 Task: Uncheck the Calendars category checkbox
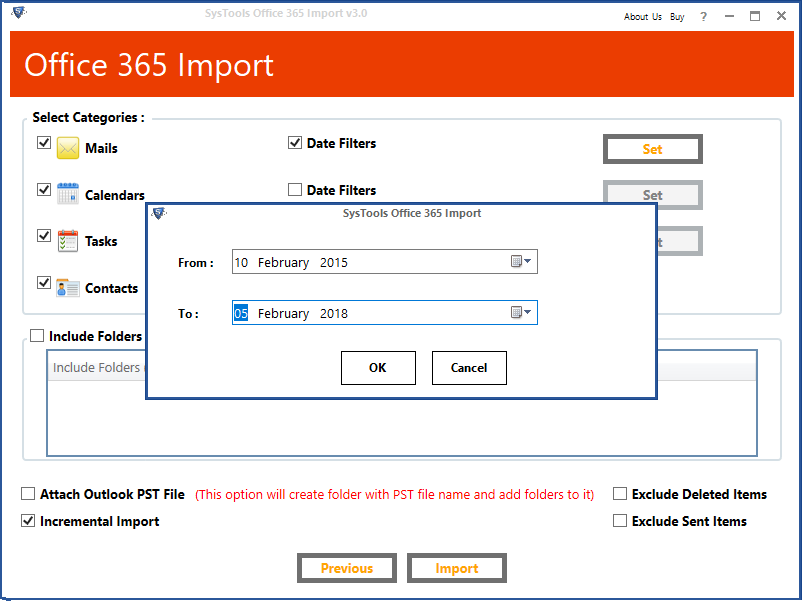pos(44,189)
